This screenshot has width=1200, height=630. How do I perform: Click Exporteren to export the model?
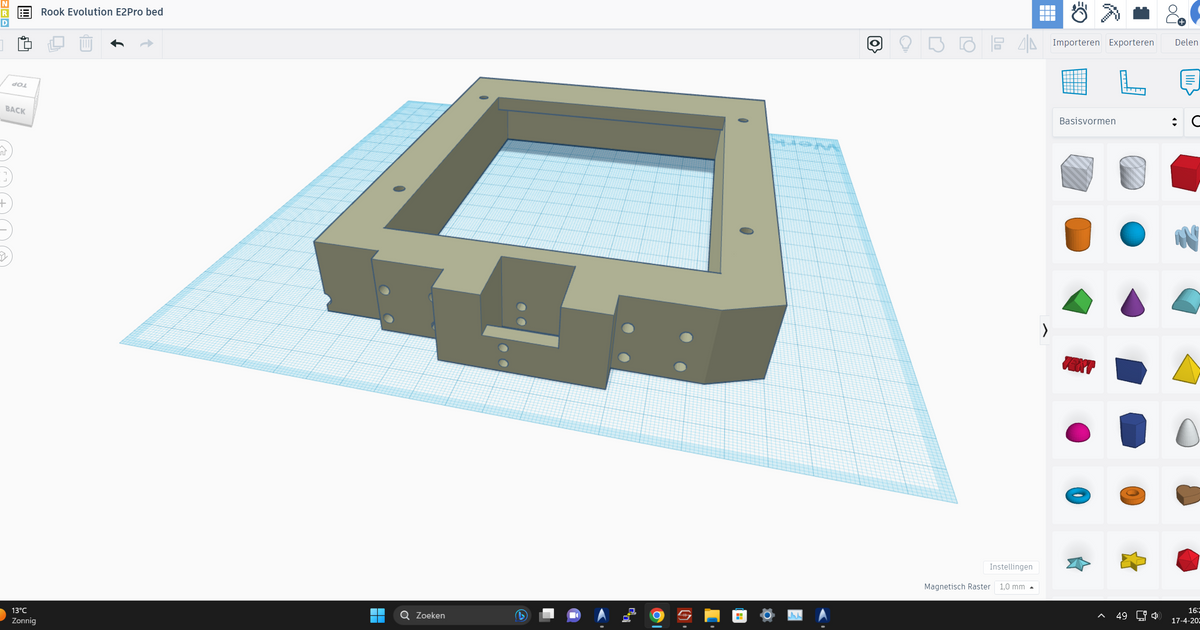click(x=1131, y=42)
